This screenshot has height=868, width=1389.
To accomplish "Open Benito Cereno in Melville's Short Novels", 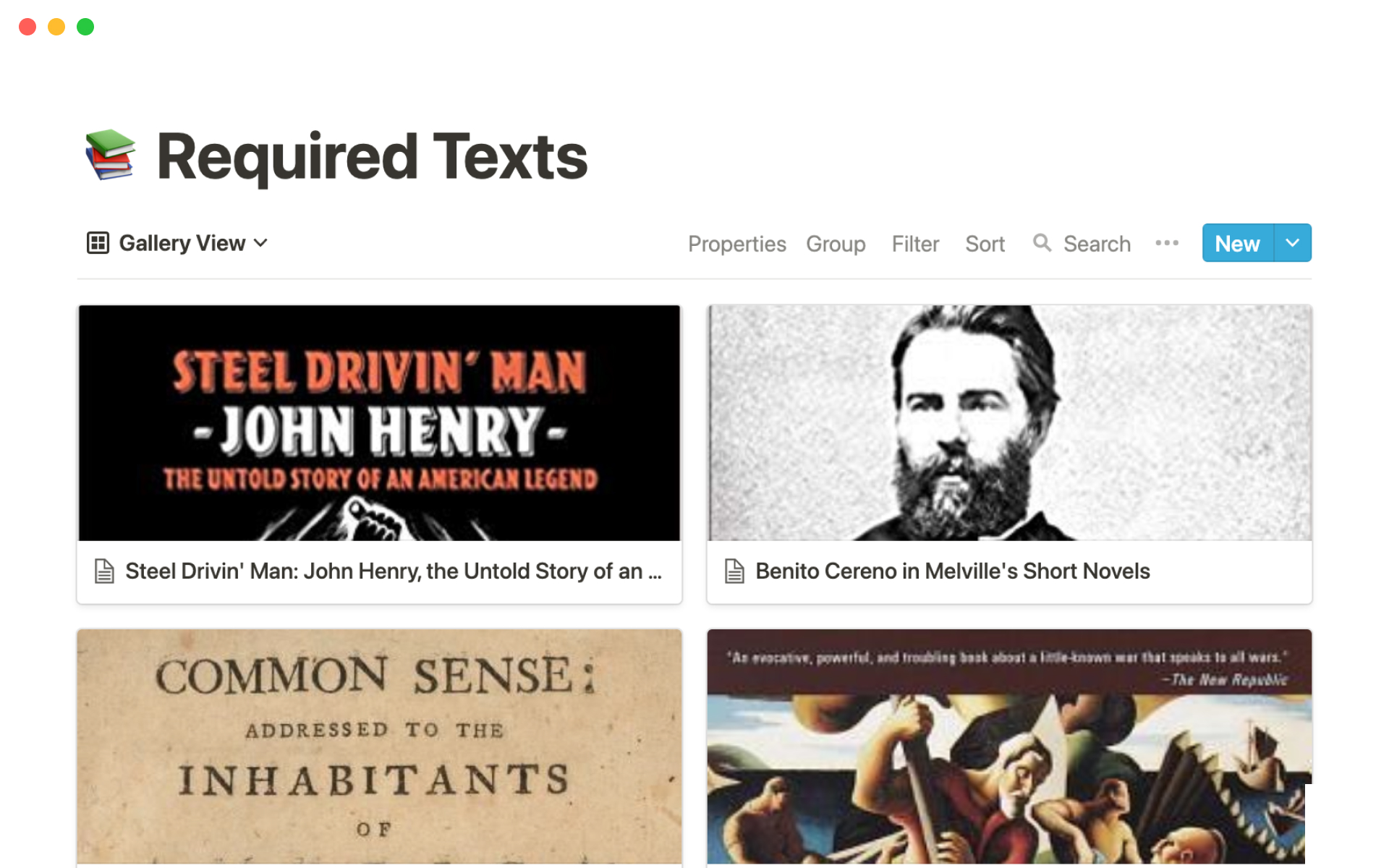I will (x=952, y=571).
